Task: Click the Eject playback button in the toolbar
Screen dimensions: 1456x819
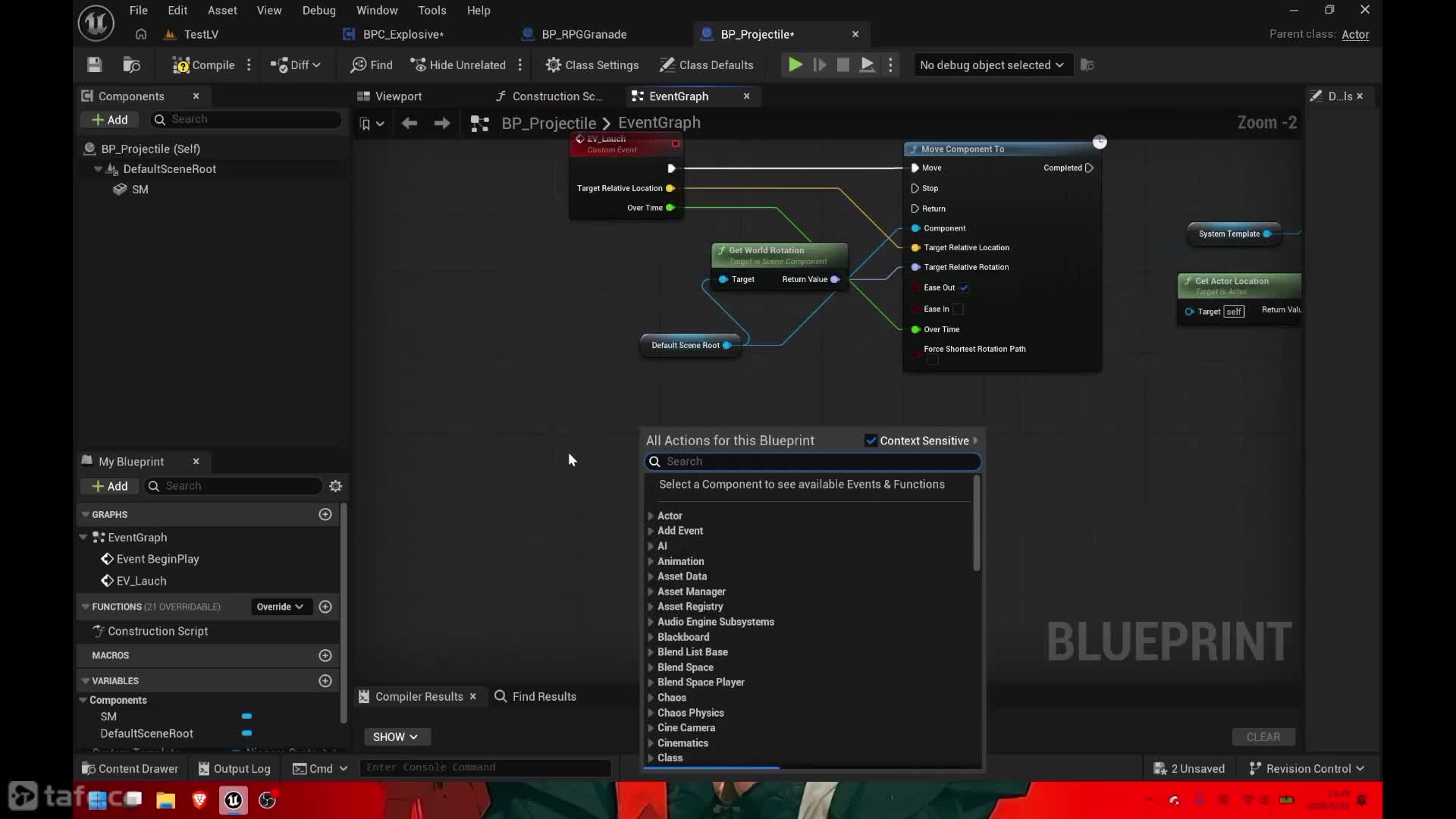Action: [868, 65]
